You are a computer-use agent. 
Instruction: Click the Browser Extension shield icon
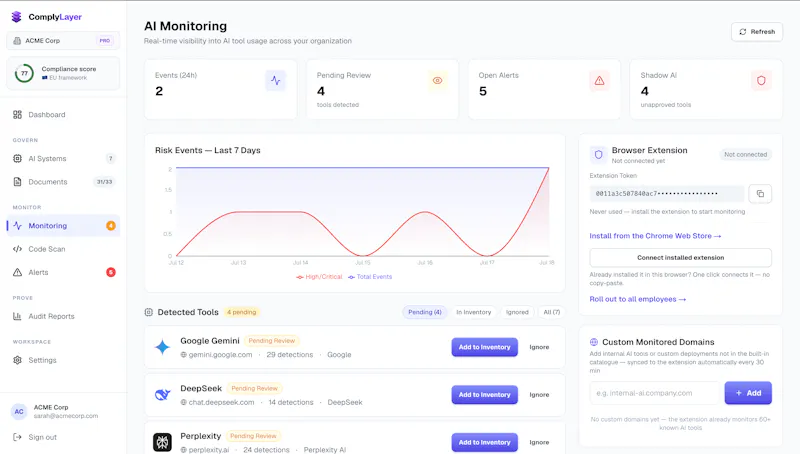pos(598,155)
